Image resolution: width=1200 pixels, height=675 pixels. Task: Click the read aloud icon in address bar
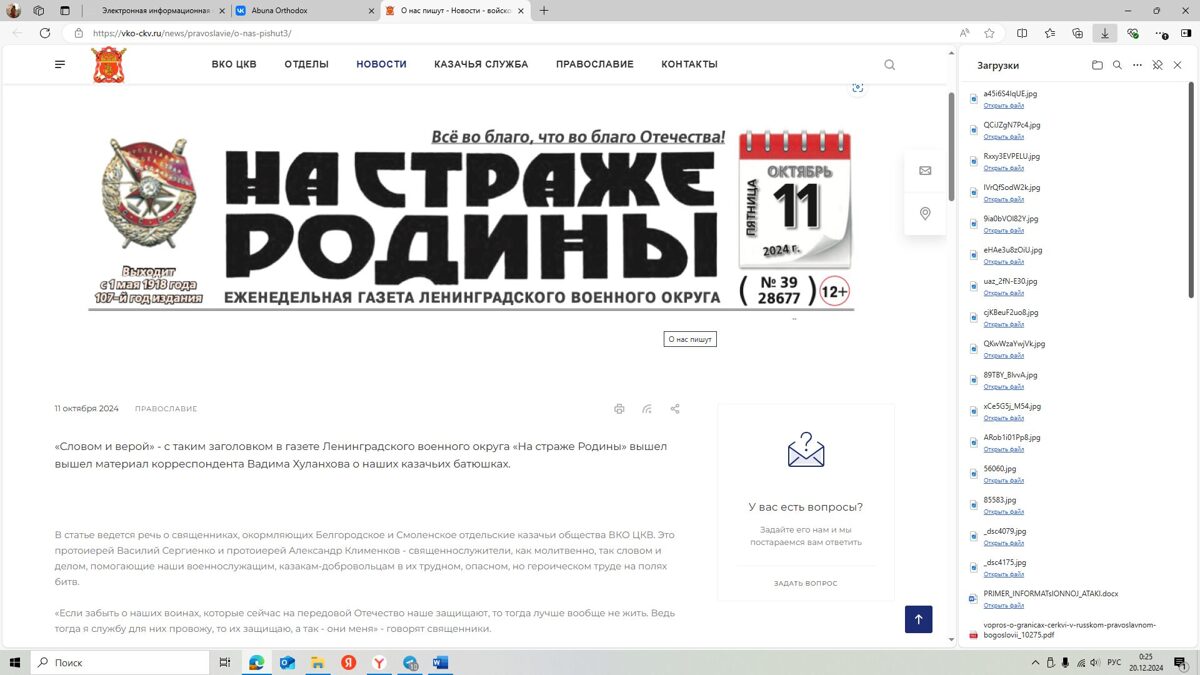coord(964,33)
